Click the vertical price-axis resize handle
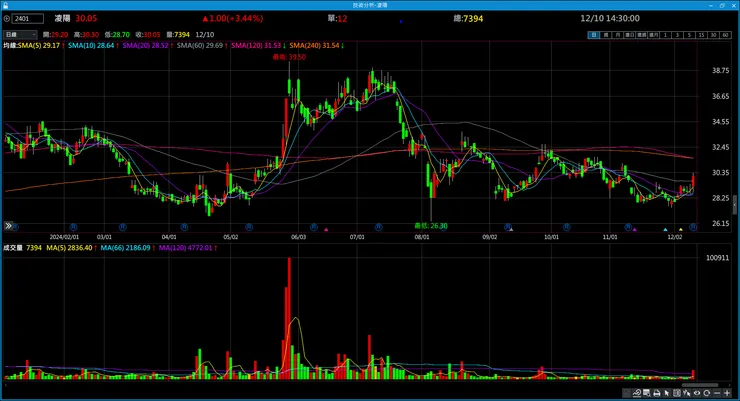The width and height of the screenshot is (740, 401). (x=734, y=206)
